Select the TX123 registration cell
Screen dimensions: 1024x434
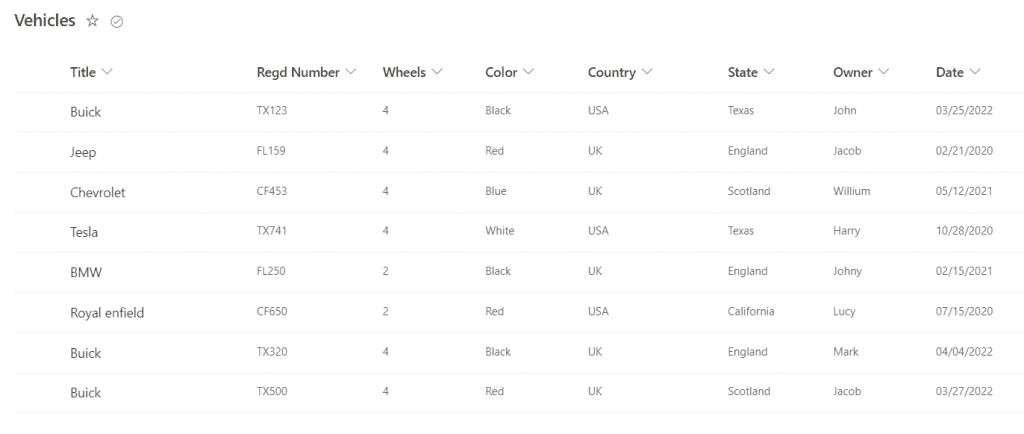(x=272, y=111)
